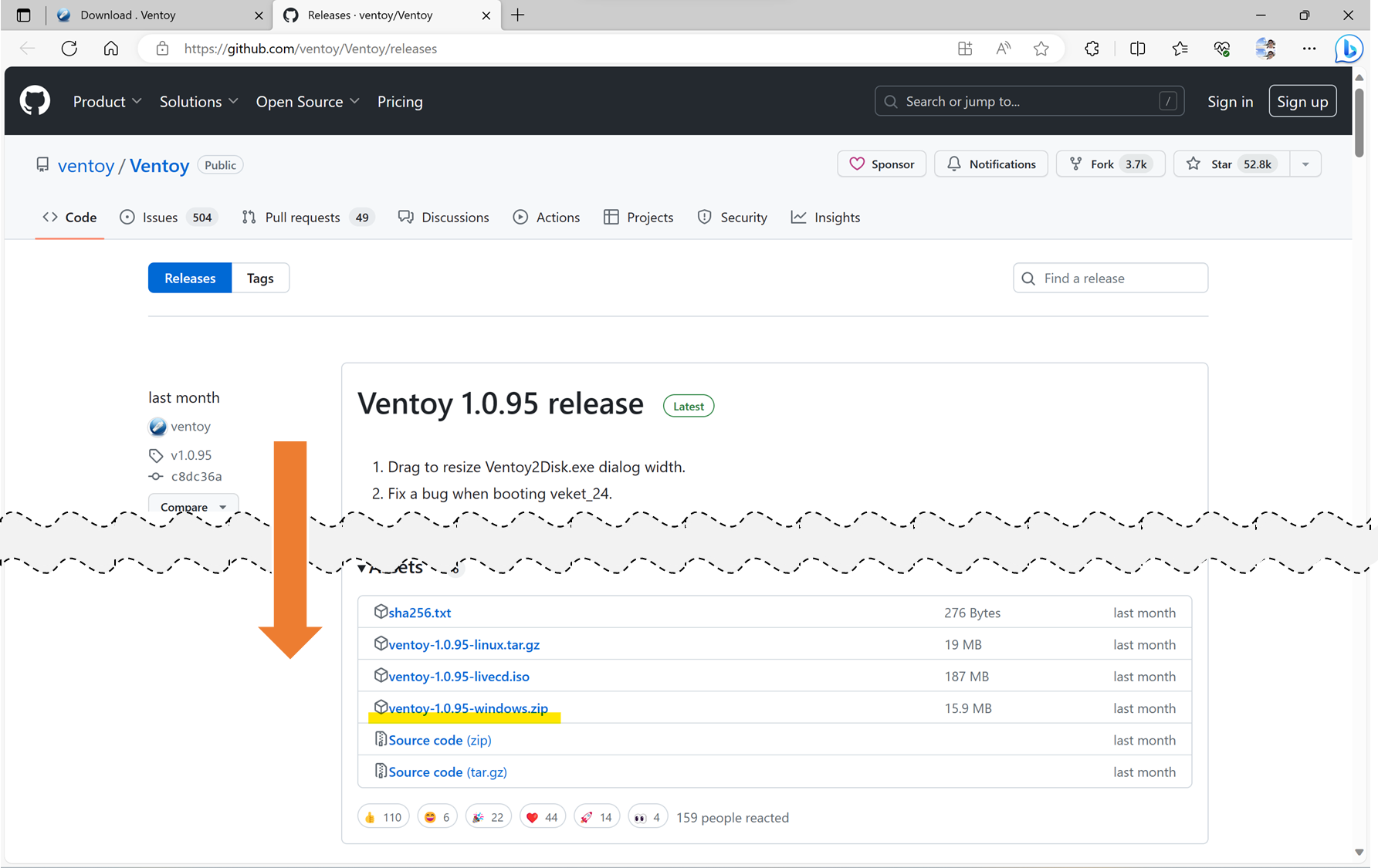1378x868 pixels.
Task: Add party popper reaction 22
Action: coord(488,817)
